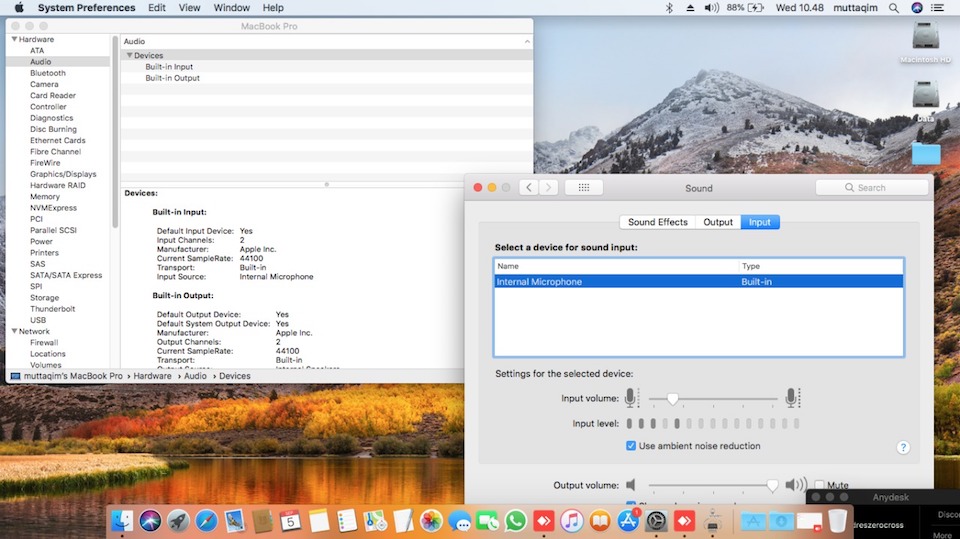Click the help question mark button

point(903,447)
